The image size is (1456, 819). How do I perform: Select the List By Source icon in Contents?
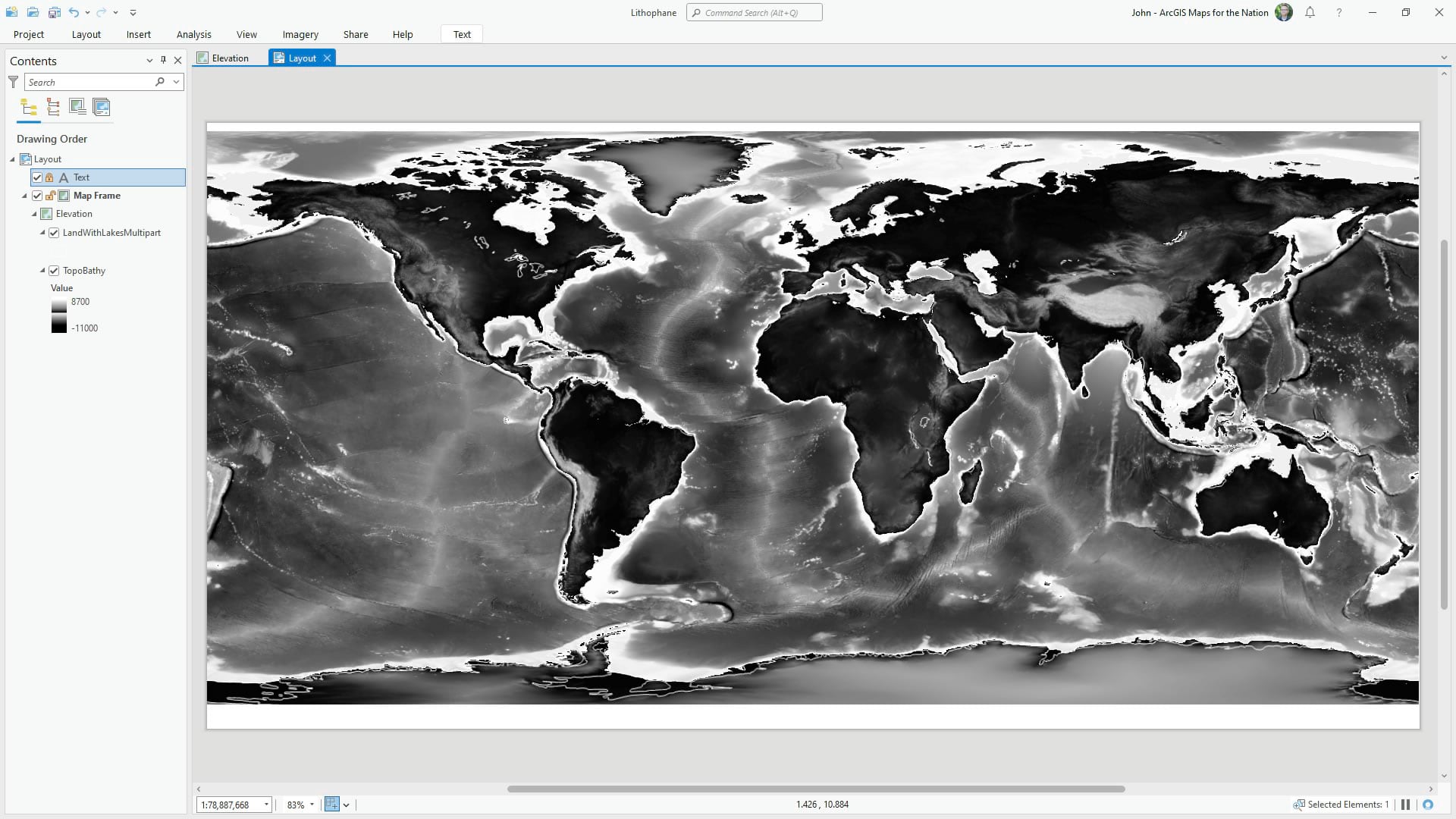(52, 108)
